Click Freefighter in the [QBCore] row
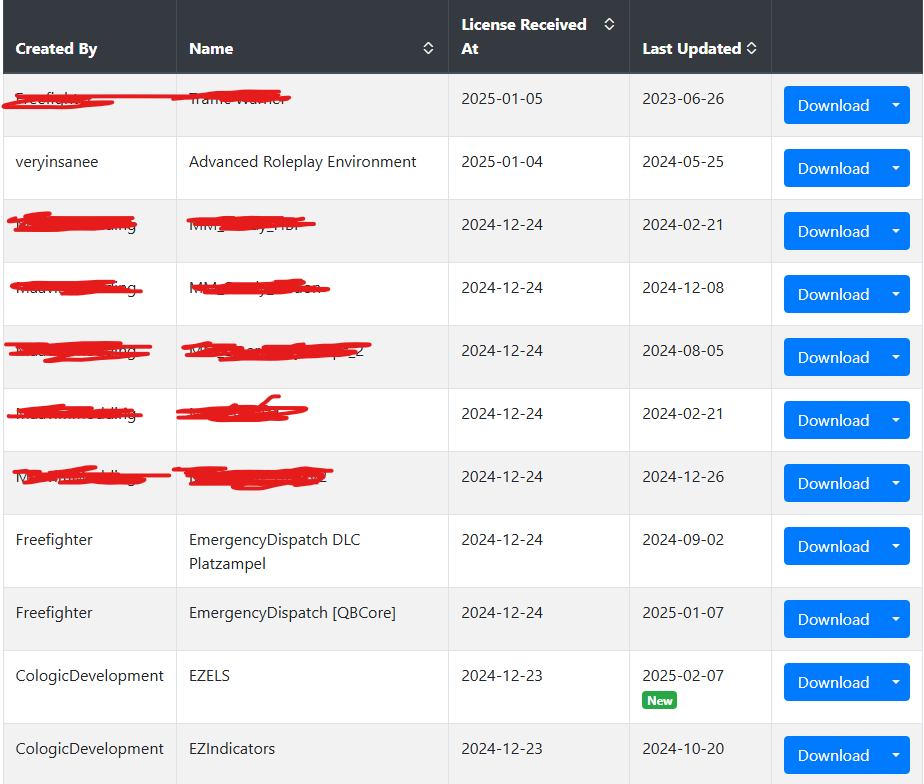The image size is (924, 784). pos(54,612)
